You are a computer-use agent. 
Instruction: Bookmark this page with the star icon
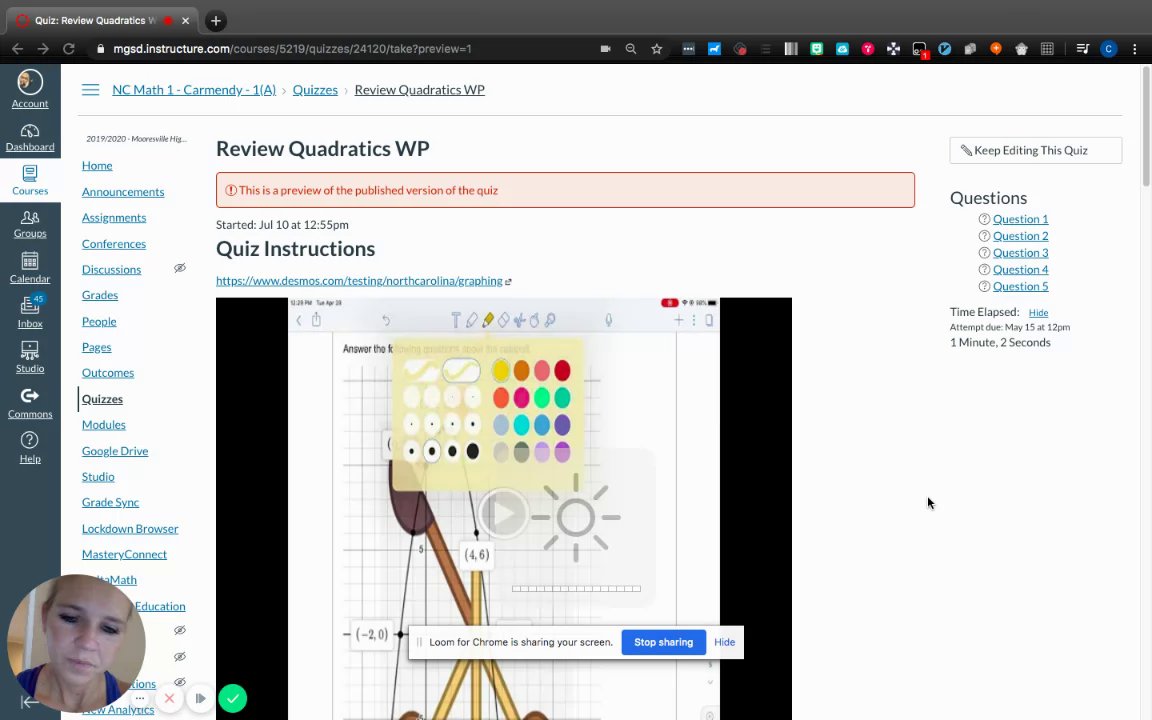pos(657,48)
